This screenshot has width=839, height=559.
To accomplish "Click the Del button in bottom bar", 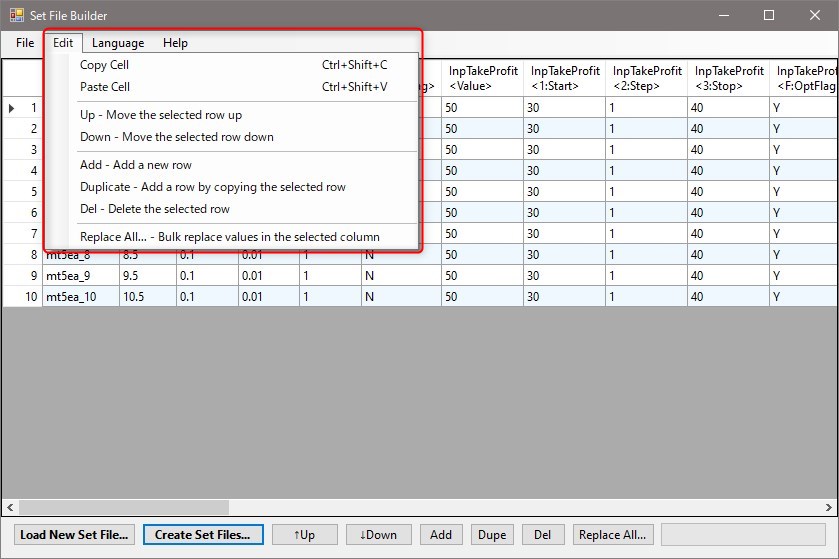I will pos(543,534).
